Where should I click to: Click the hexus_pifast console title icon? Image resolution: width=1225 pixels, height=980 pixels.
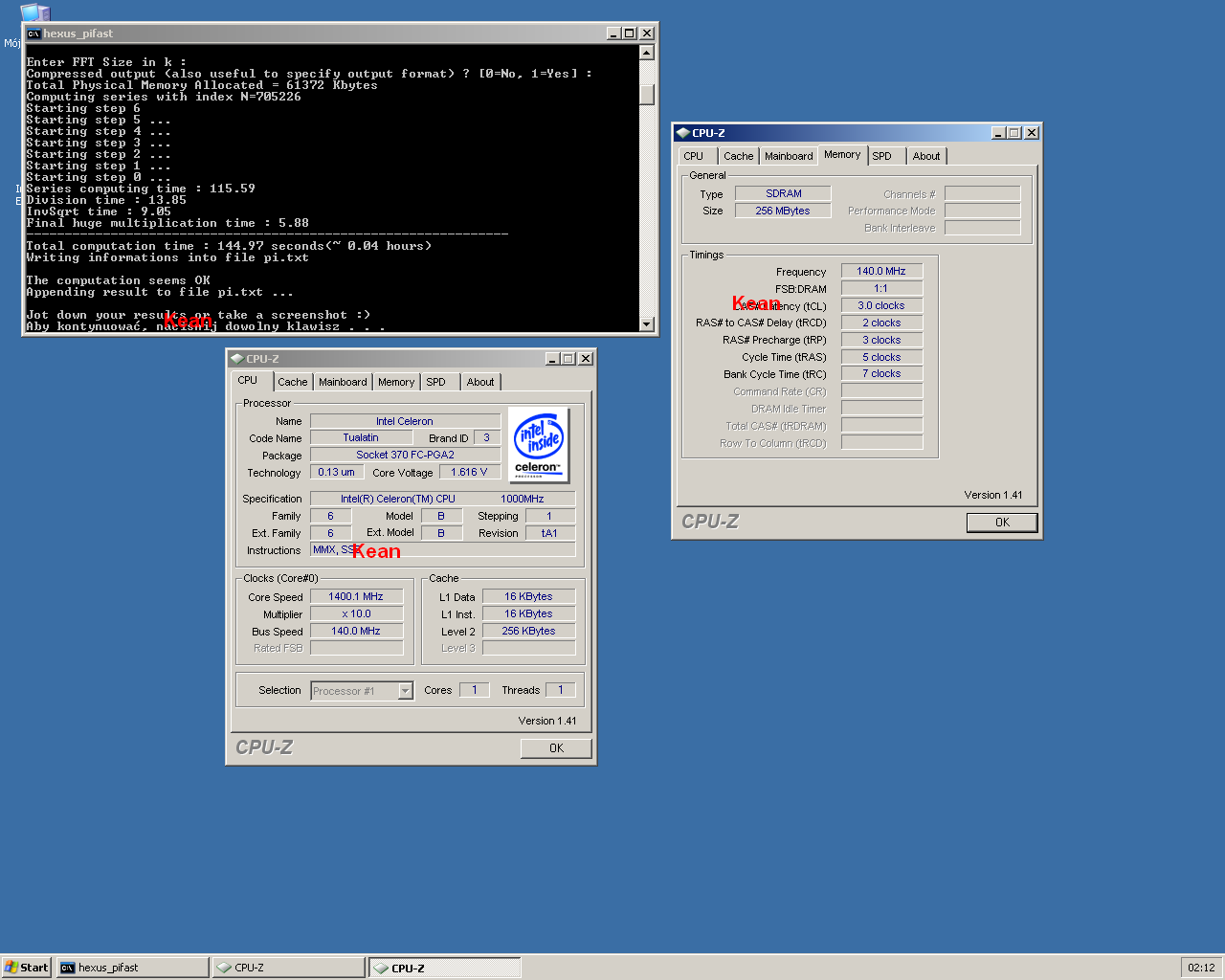[33, 33]
